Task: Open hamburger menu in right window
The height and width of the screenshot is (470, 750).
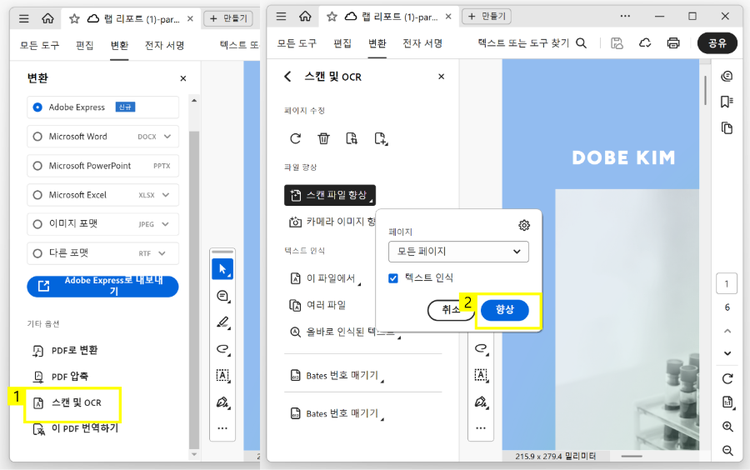Action: (281, 17)
